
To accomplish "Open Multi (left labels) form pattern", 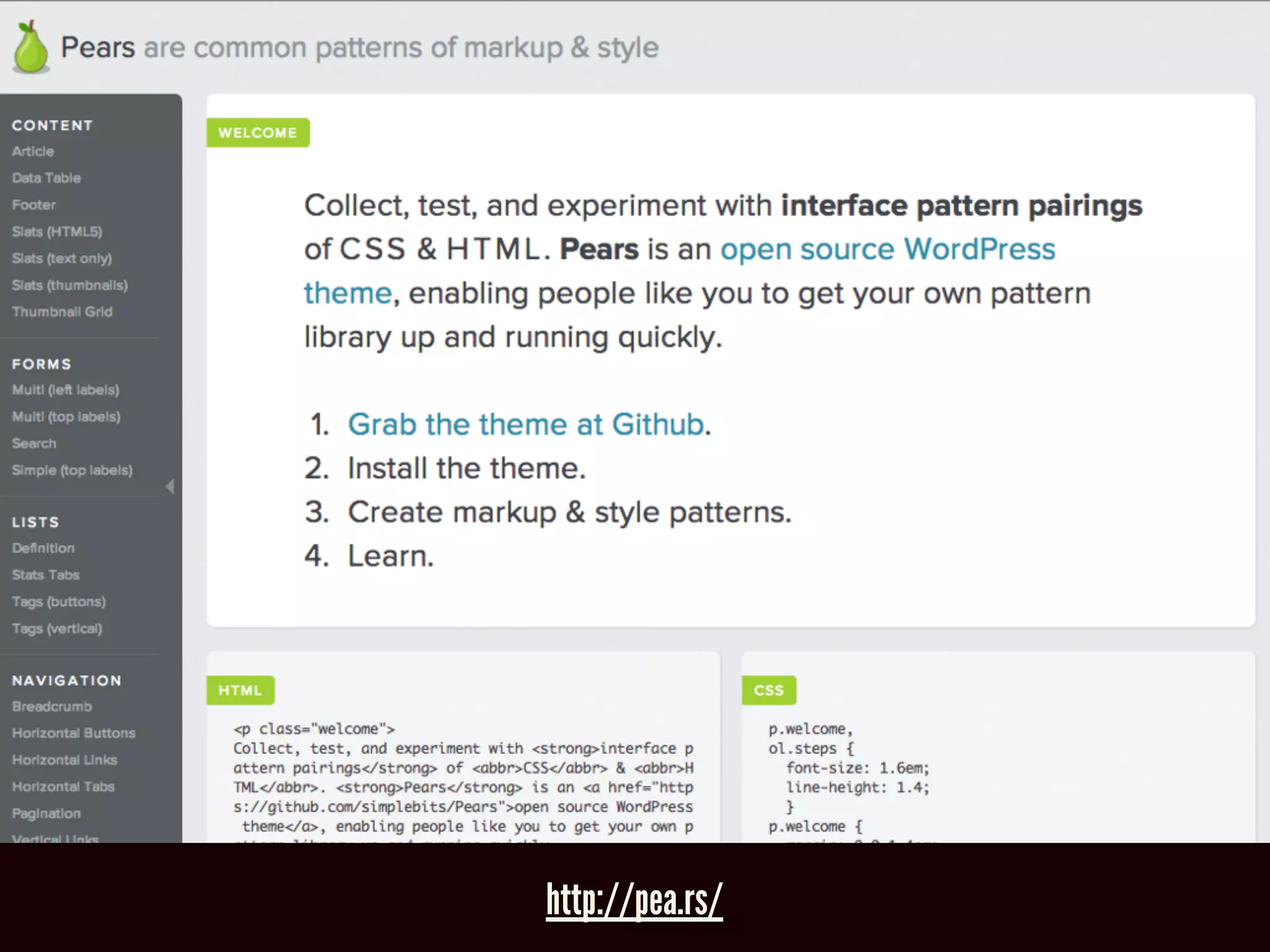I will click(65, 390).
